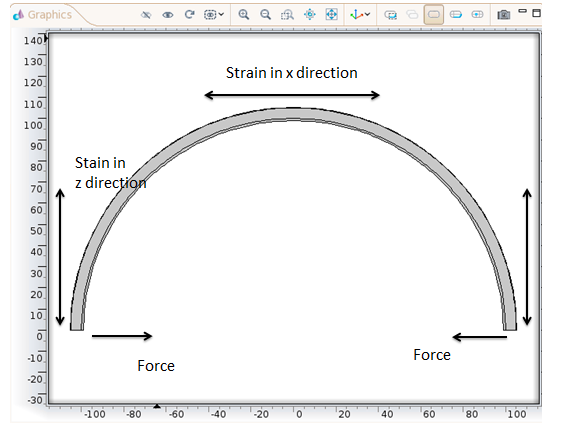Screen dimensions: 562x430
Task: Click the Reset Hiding refresh arrow icon
Action: (x=189, y=15)
